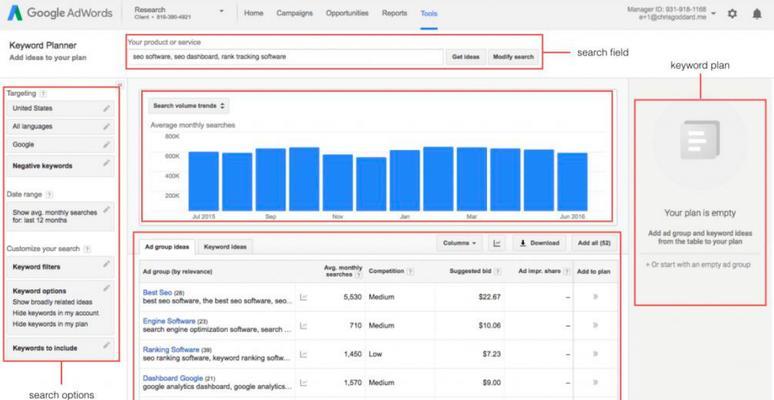This screenshot has height=400, width=774.
Task: Click Add all (52) button
Action: coord(594,243)
